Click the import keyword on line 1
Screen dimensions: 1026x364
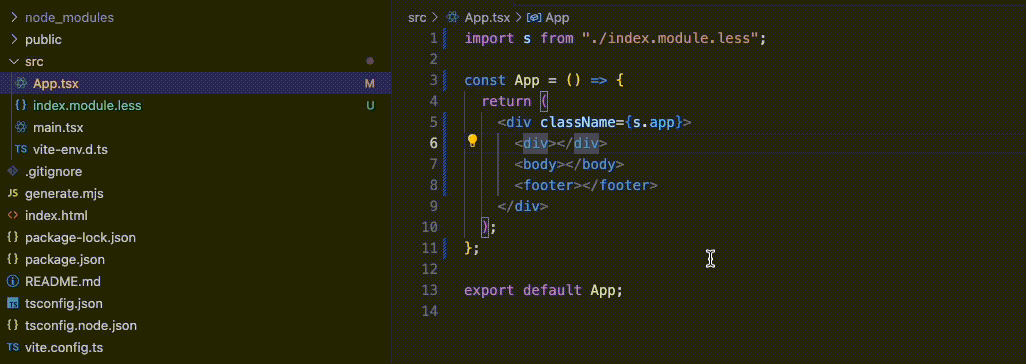point(489,39)
